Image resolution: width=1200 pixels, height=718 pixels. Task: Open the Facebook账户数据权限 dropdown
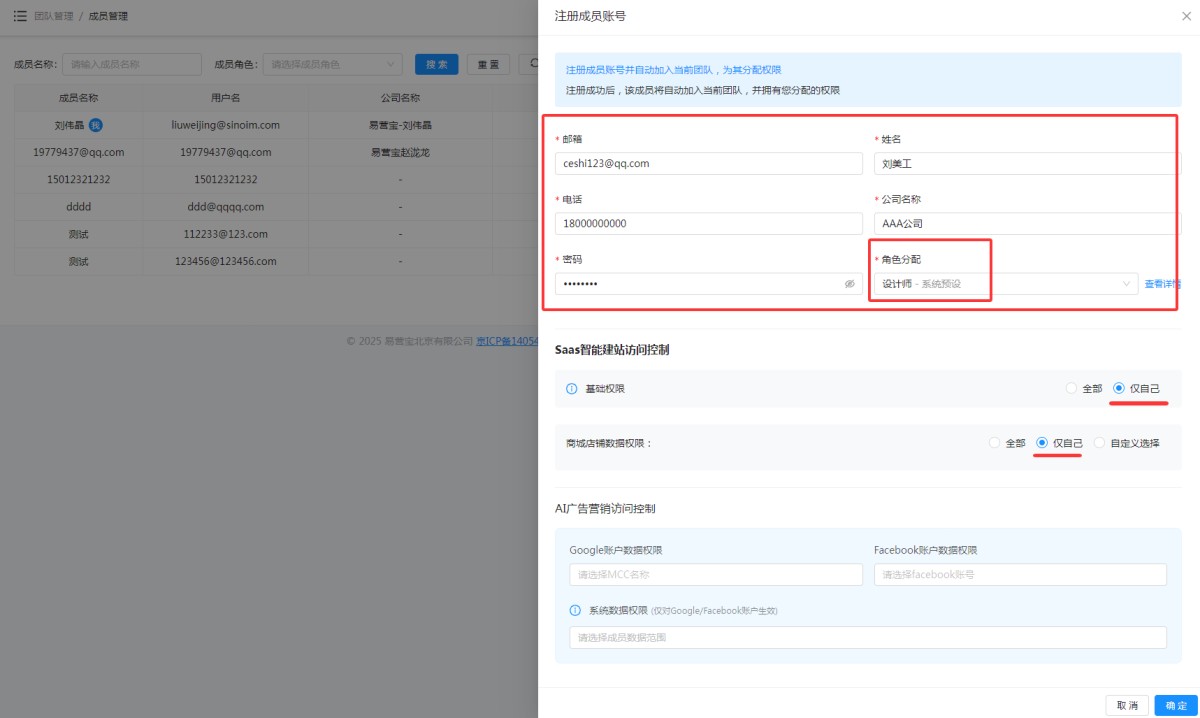(1020, 575)
